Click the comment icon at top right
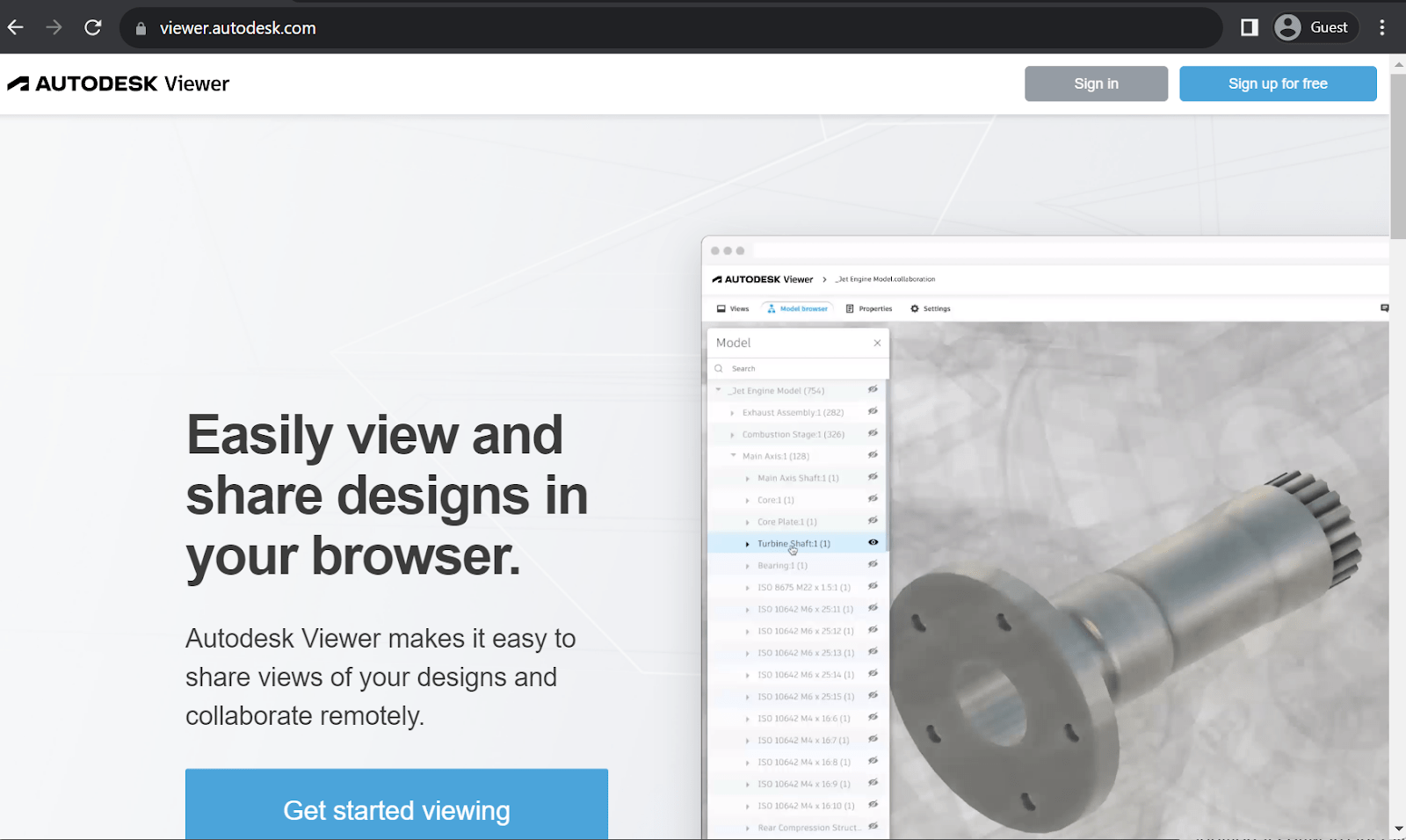Viewport: 1406px width, 840px height. [1385, 308]
